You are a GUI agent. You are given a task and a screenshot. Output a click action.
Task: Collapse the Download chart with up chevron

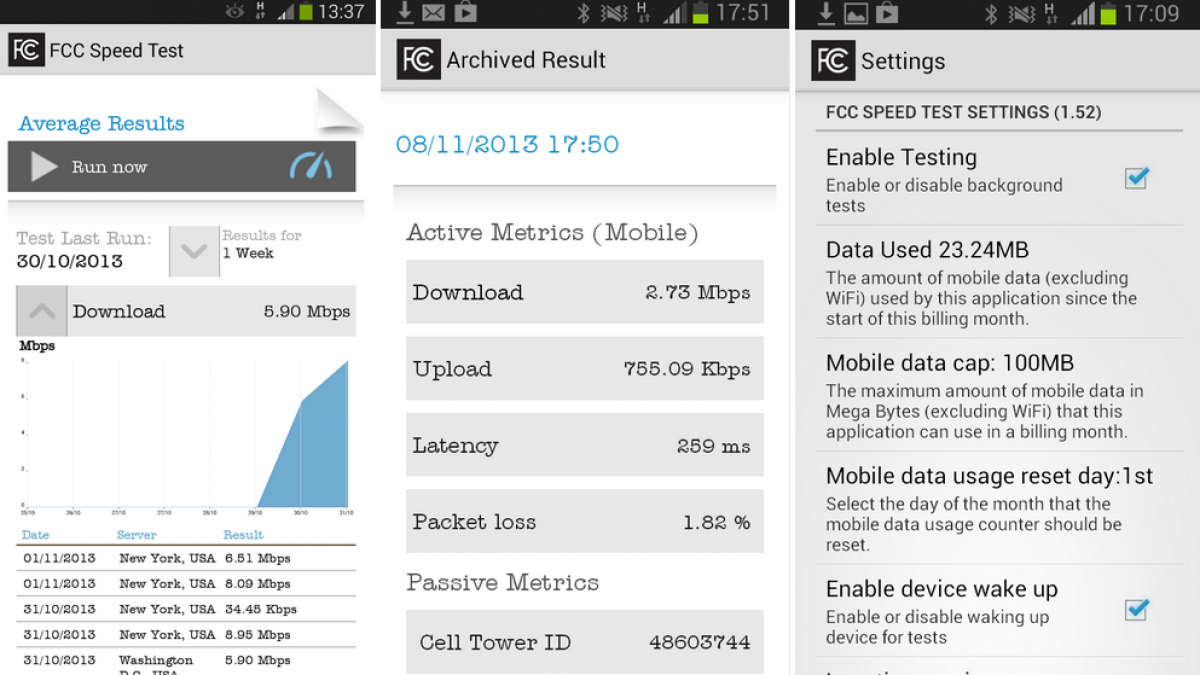[42, 311]
